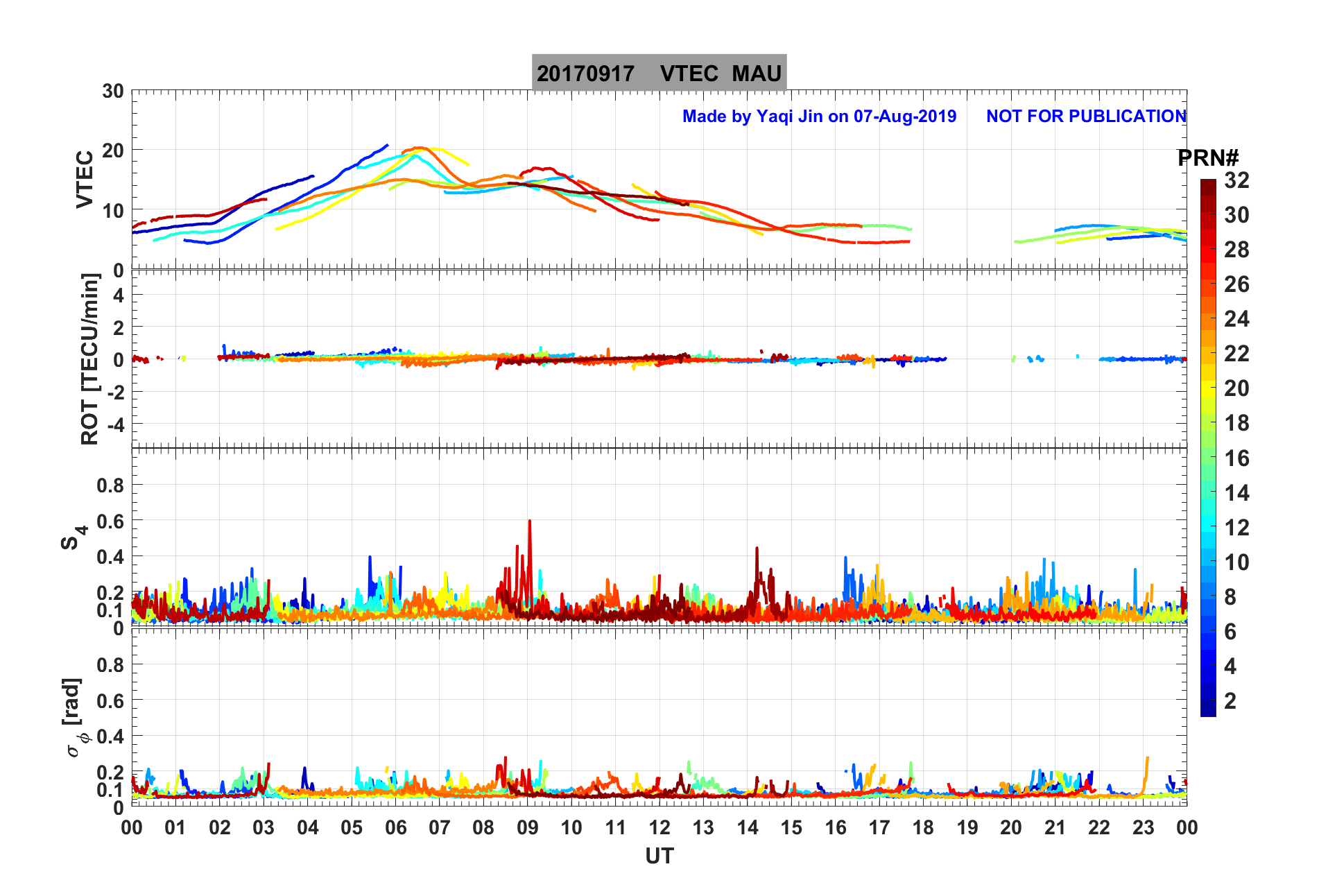Click the 'NOT FOR PUBLICATION' text
Image resolution: width=1319 pixels, height=896 pixels.
coord(1086,116)
